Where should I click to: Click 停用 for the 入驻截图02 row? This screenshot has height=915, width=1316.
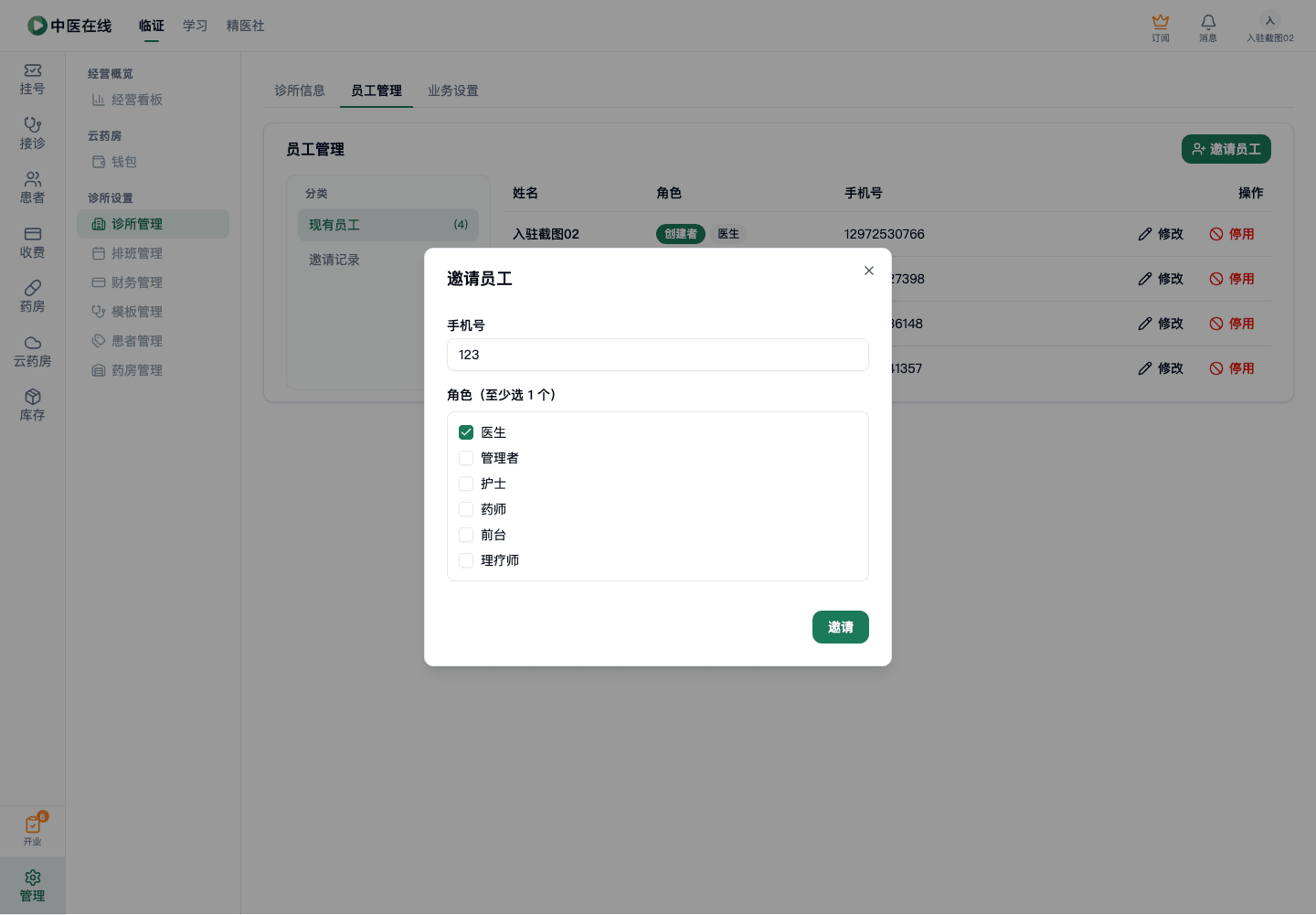point(1232,234)
